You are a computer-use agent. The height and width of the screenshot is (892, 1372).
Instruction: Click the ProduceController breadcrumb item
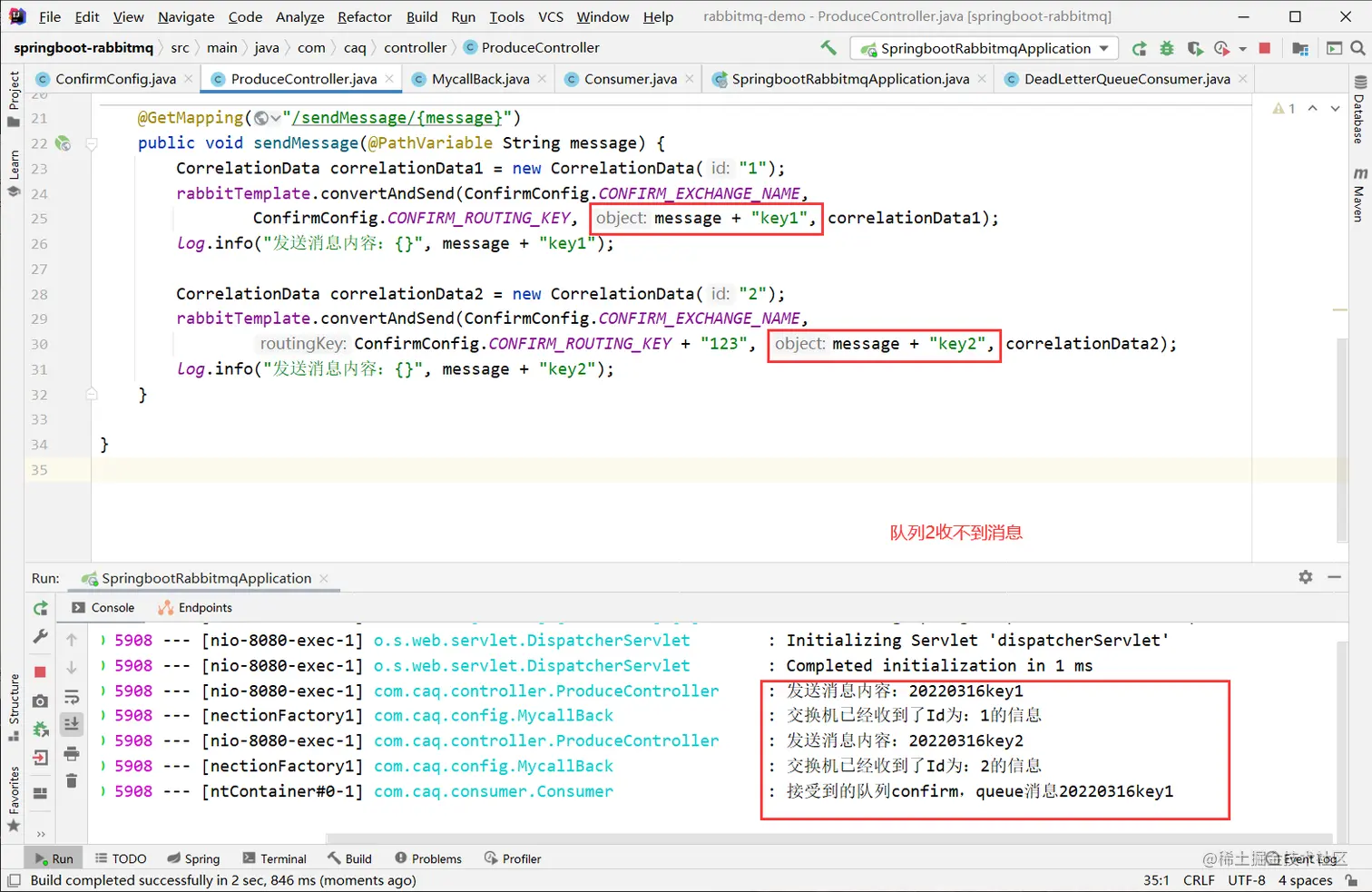pos(532,47)
